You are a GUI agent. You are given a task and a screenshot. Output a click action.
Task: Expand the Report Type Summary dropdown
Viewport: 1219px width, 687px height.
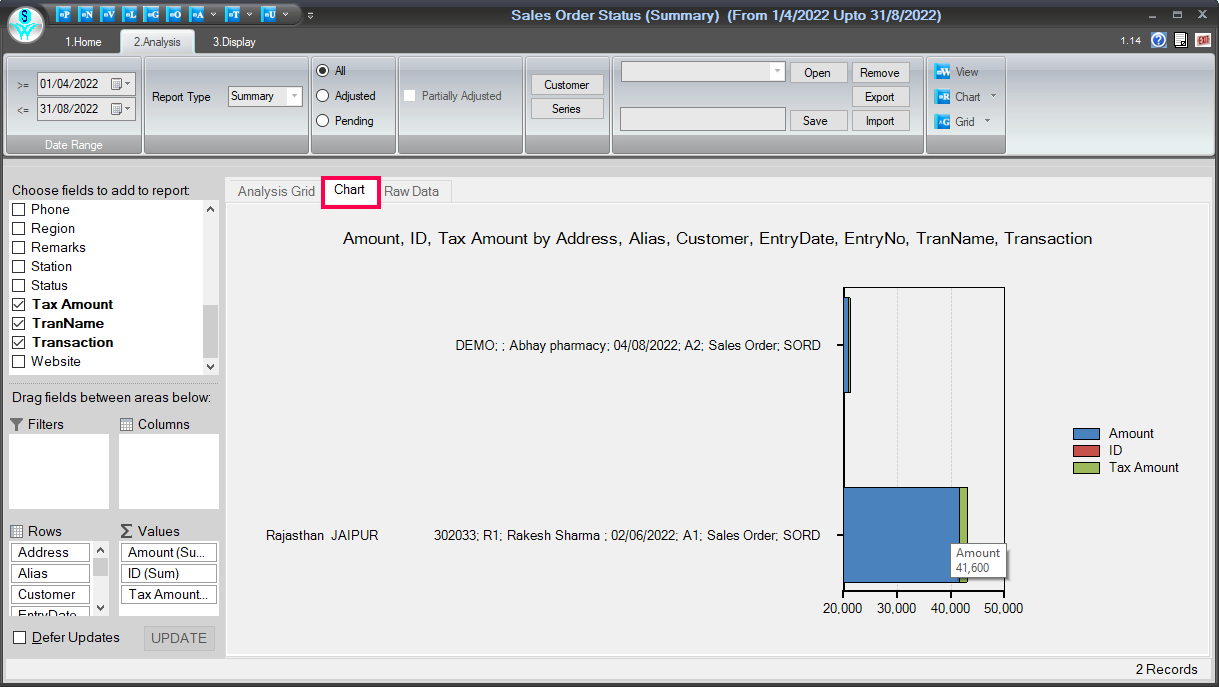294,96
